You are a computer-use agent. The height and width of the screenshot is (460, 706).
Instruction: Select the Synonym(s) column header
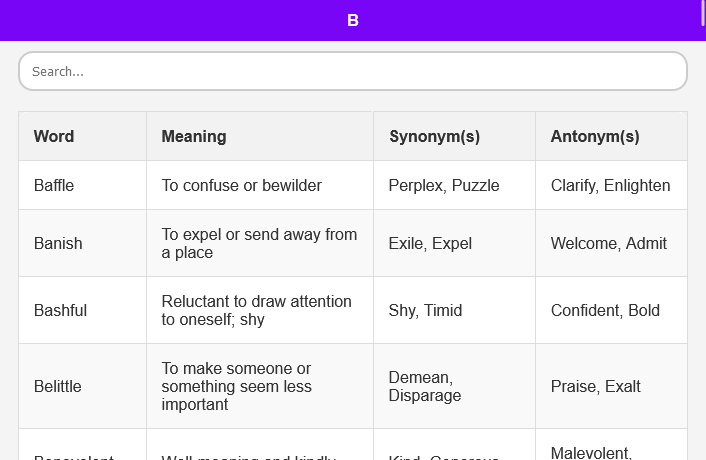coord(435,136)
